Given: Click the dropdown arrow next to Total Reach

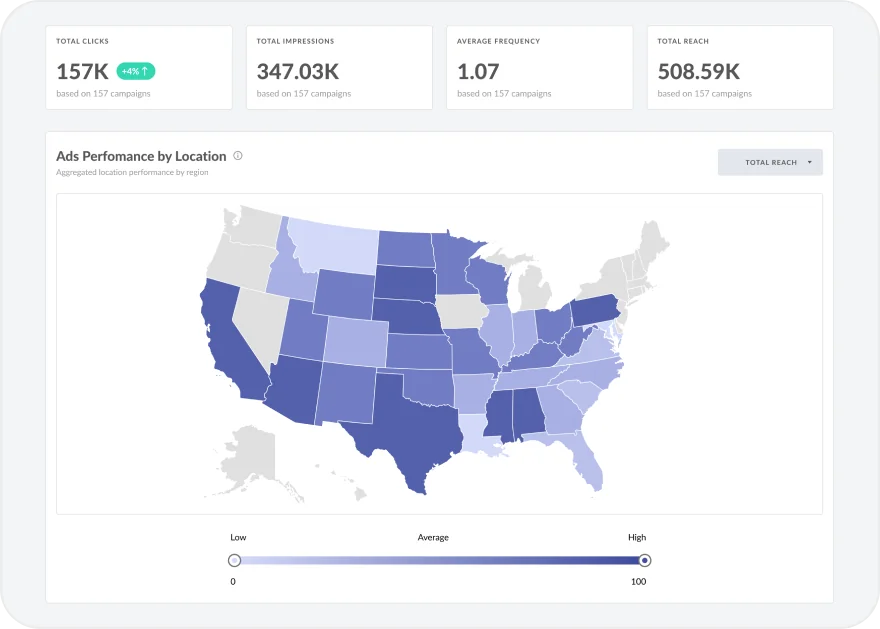Looking at the screenshot, I should (808, 162).
